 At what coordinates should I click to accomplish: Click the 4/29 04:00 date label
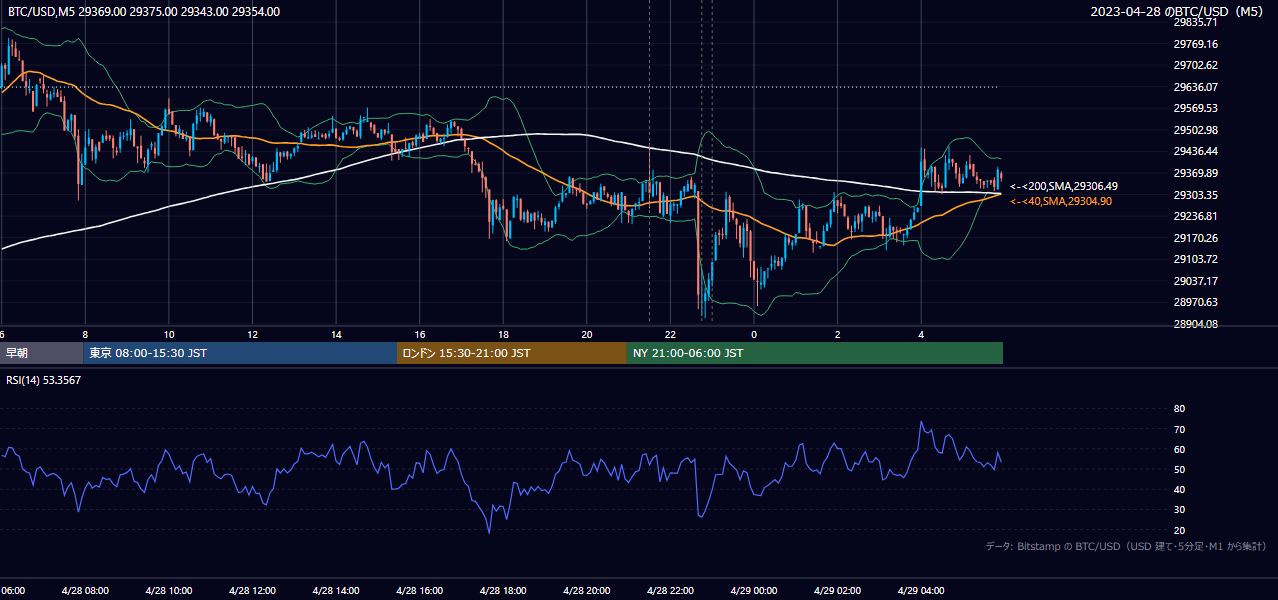920,590
